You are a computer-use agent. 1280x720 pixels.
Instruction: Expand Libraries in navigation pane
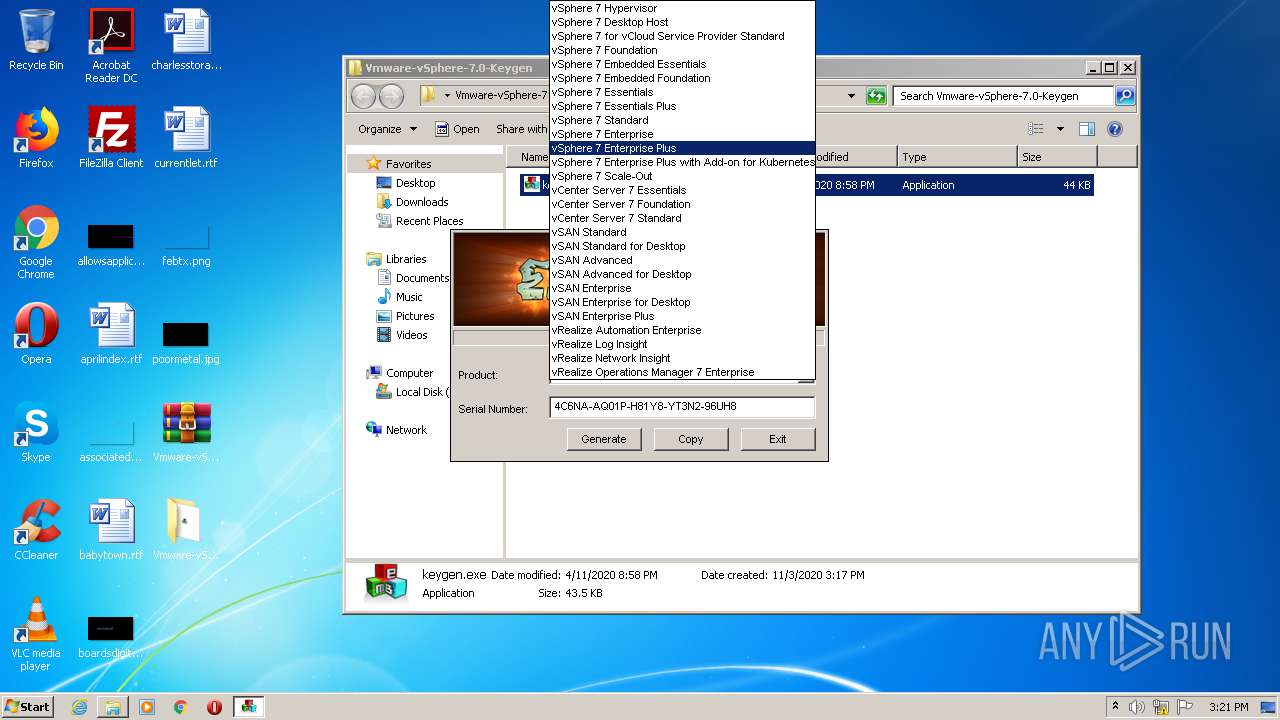(x=397, y=259)
